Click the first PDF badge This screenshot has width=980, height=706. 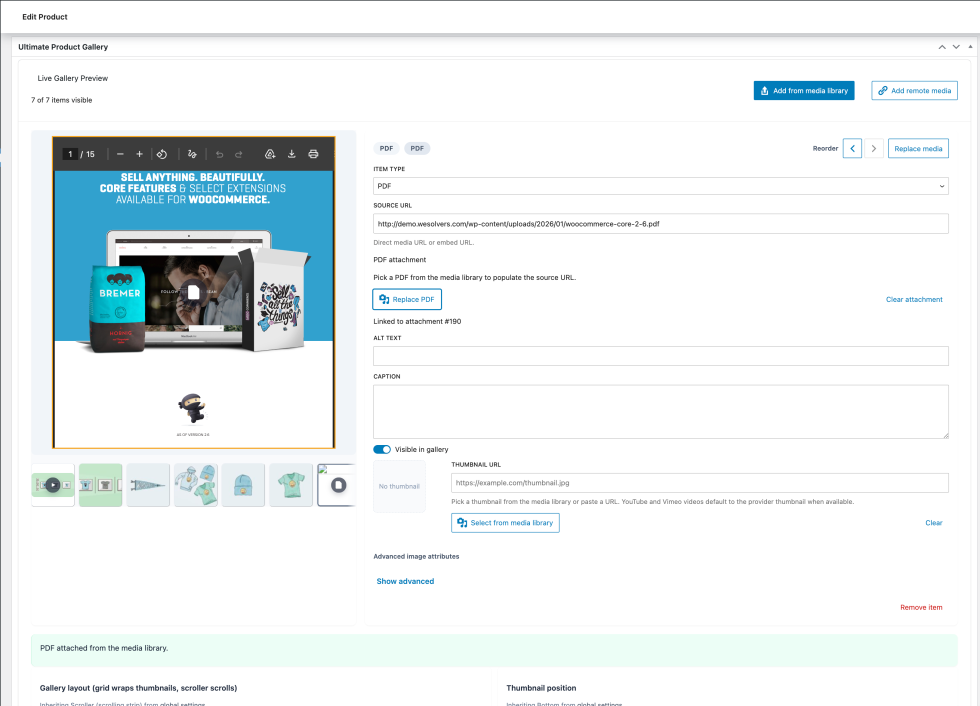[386, 149]
